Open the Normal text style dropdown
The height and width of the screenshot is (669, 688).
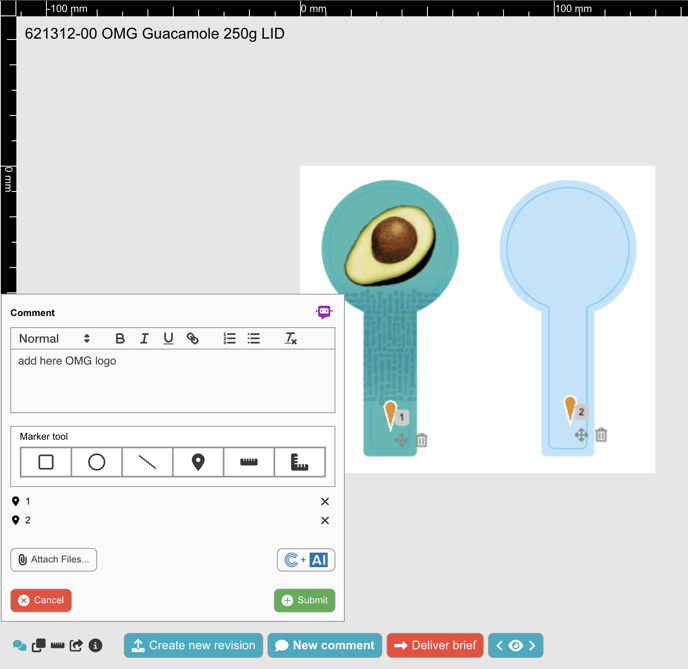[x=55, y=339]
